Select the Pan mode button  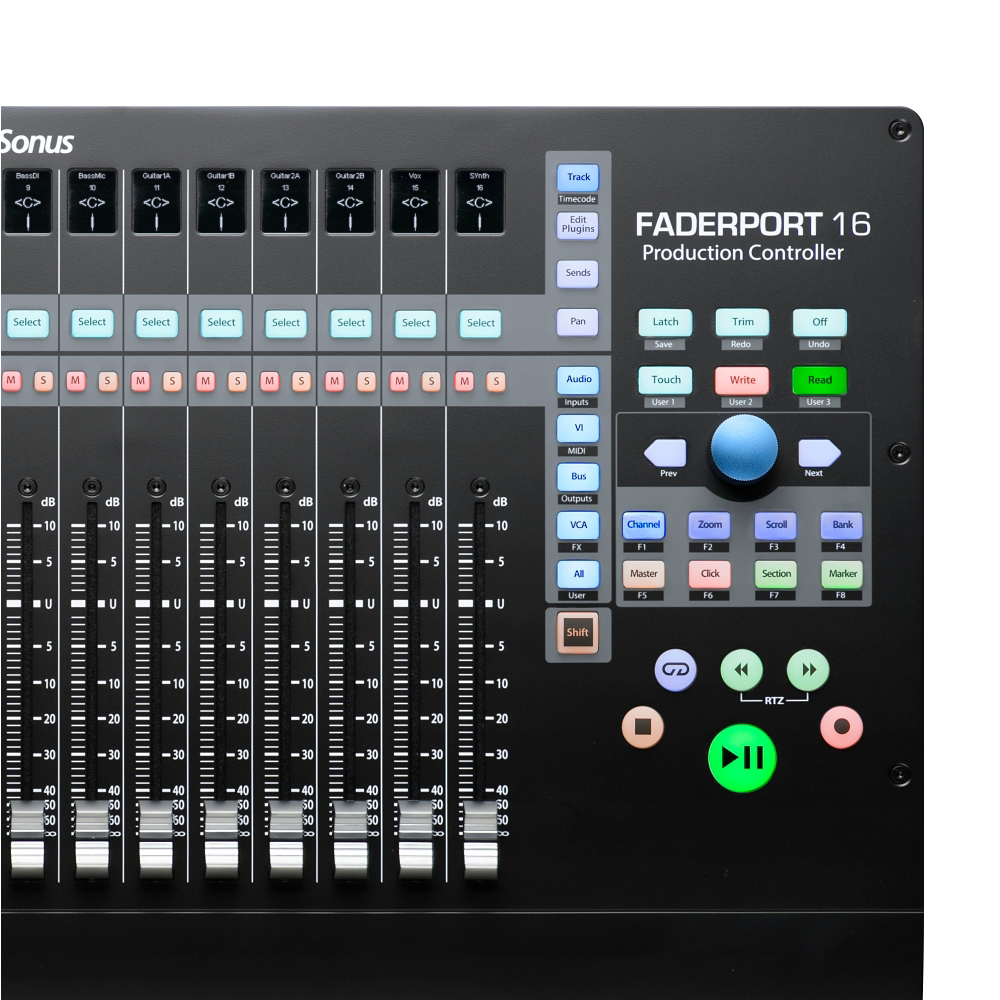pos(578,322)
